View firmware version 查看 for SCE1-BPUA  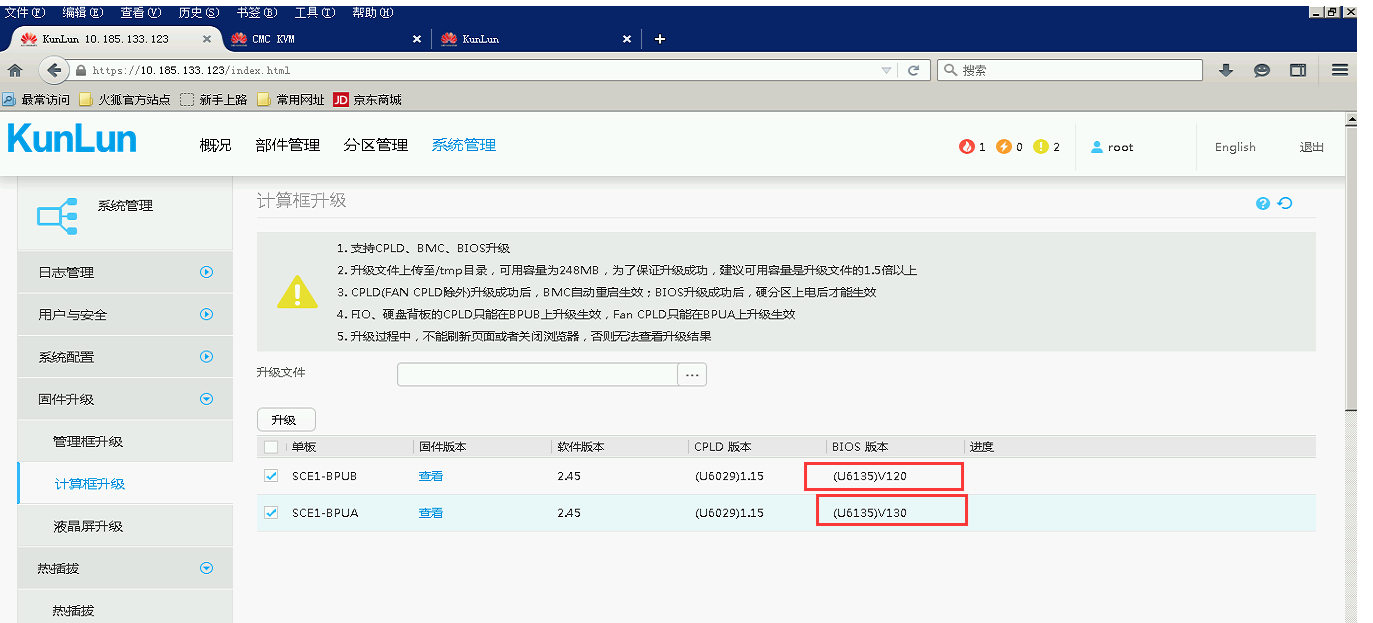431,513
